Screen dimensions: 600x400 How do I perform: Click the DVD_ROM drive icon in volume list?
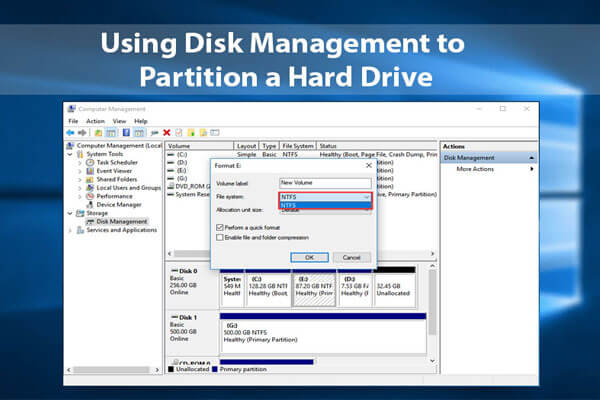click(x=171, y=186)
